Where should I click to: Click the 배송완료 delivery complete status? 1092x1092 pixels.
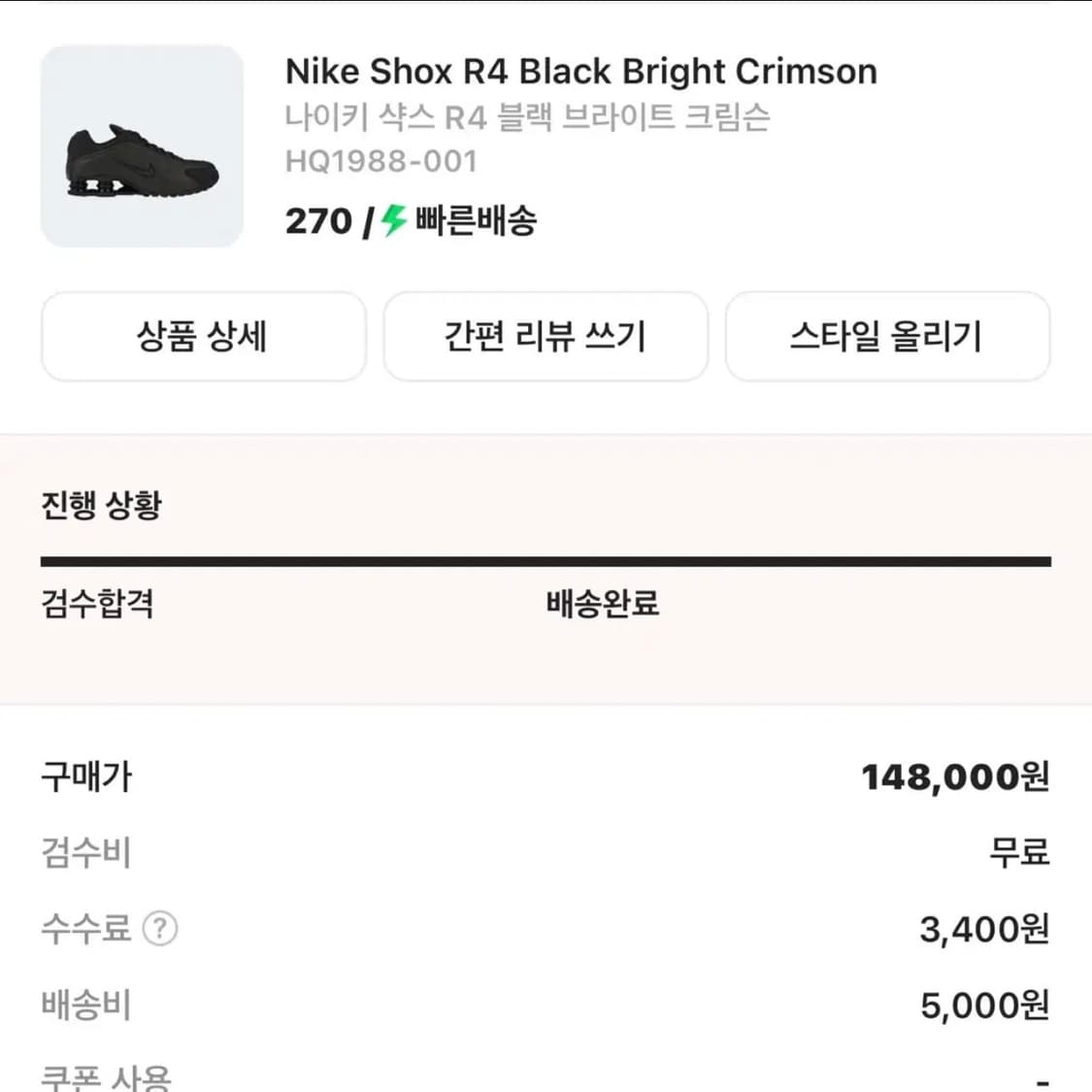pyautogui.click(x=600, y=604)
